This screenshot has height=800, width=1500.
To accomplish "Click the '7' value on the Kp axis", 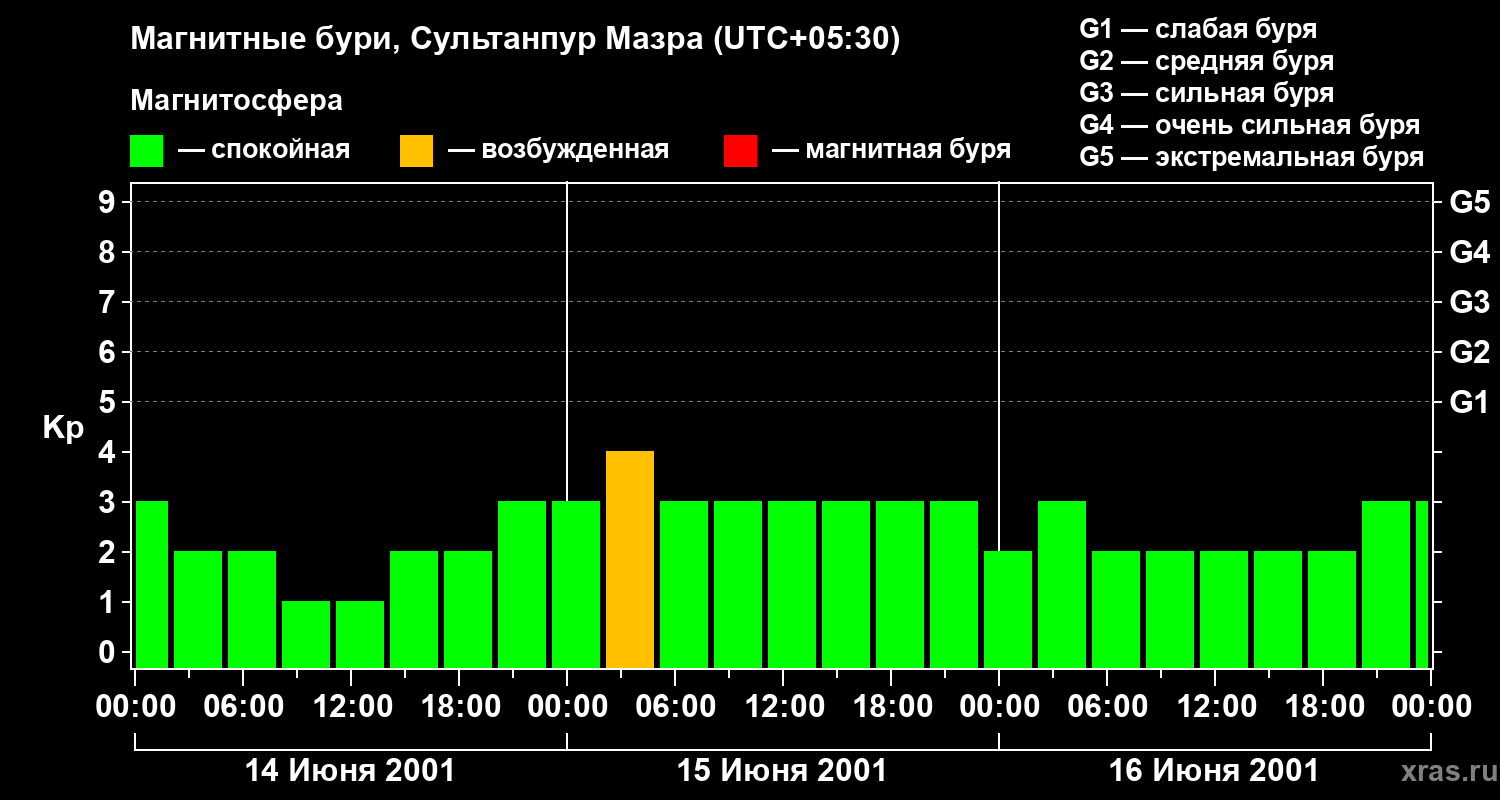I will [x=109, y=302].
